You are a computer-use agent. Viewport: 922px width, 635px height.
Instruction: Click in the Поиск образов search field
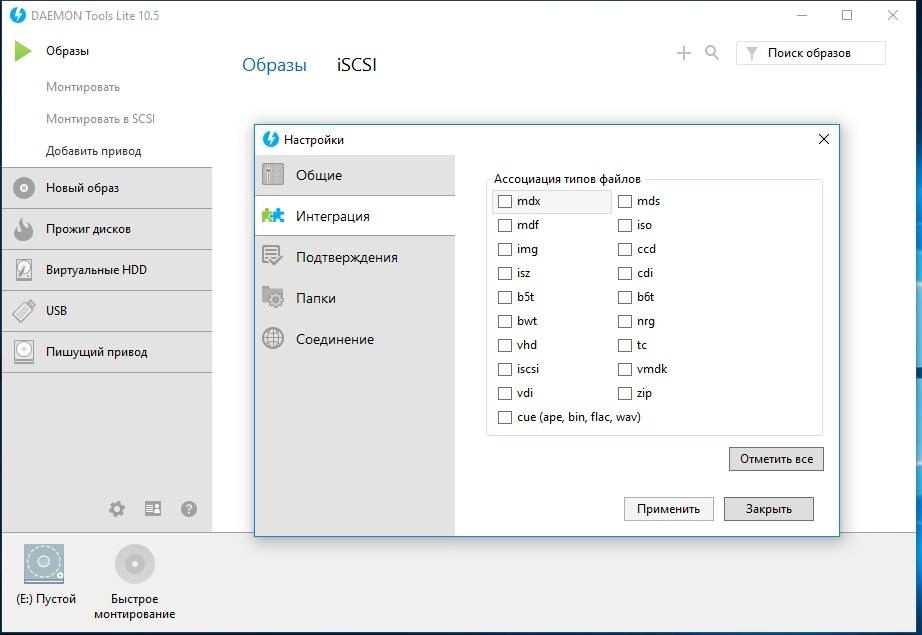coord(811,53)
